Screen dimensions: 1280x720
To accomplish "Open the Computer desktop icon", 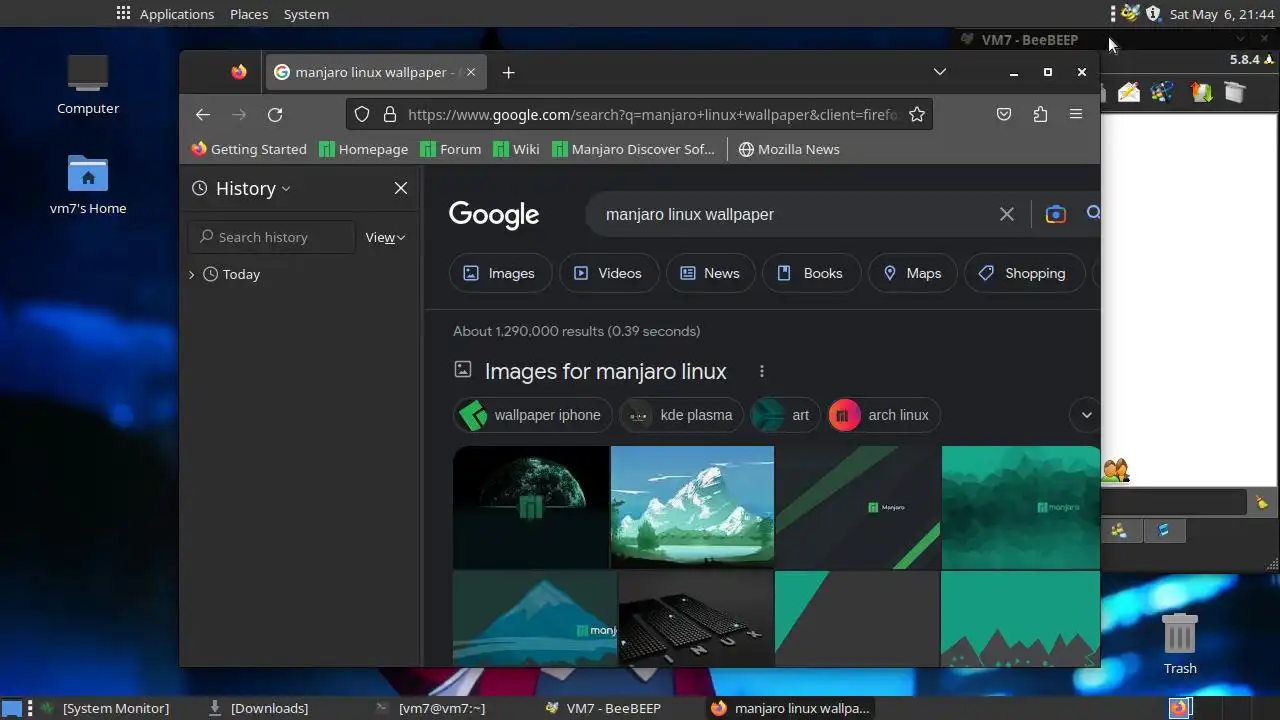I will pos(88,84).
